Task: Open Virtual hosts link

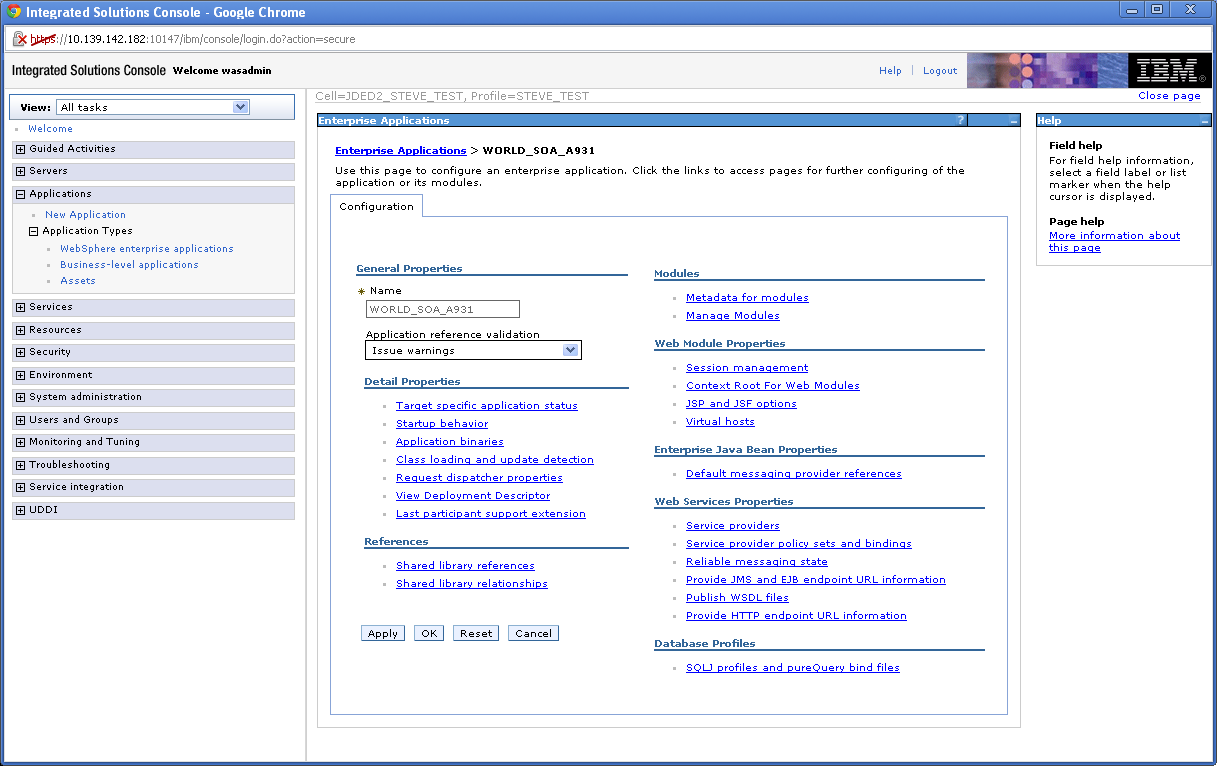Action: [x=720, y=422]
